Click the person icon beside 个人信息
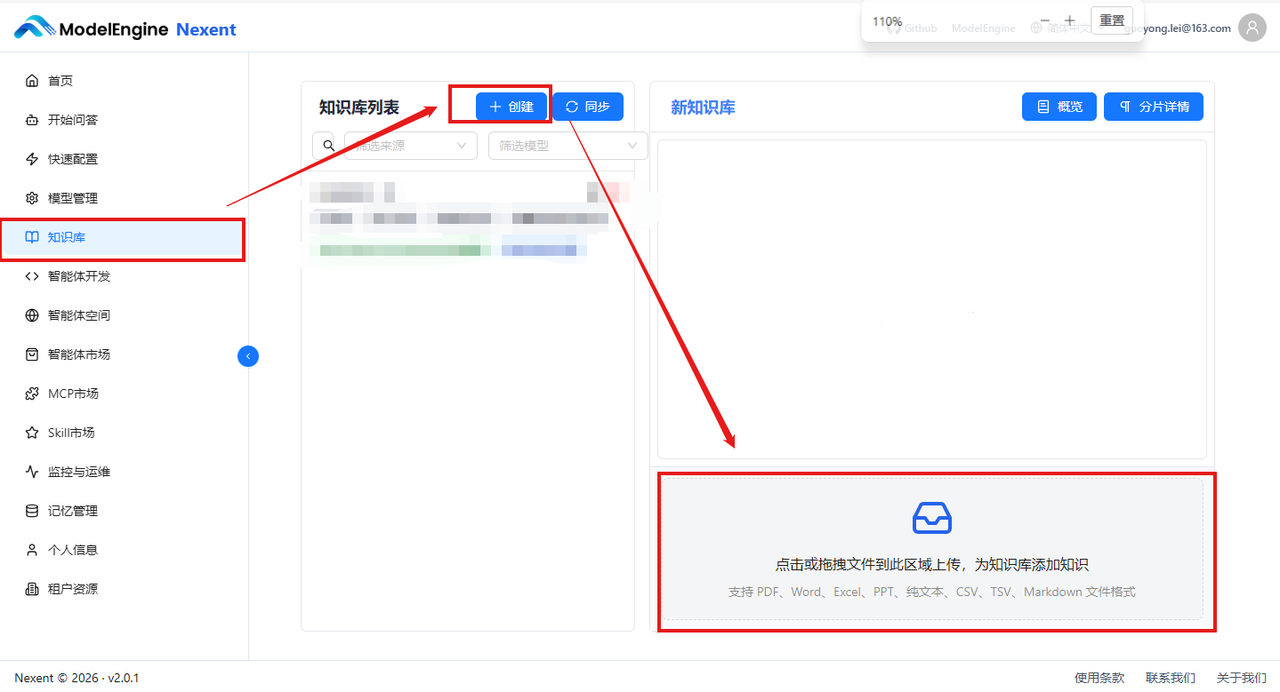 (x=32, y=549)
